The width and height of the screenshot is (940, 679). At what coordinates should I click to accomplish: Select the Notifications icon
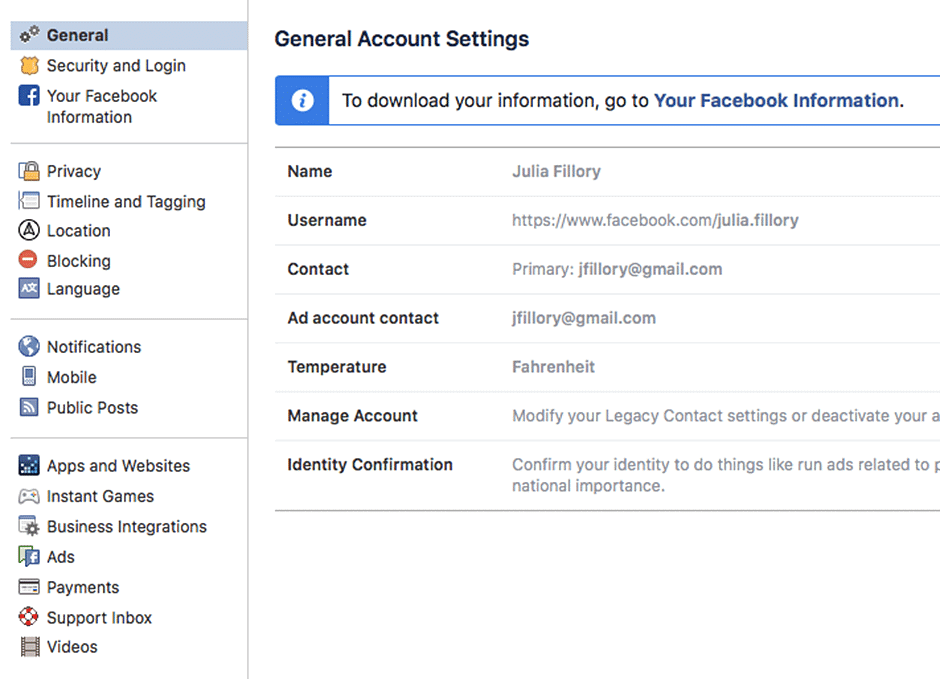click(27, 347)
